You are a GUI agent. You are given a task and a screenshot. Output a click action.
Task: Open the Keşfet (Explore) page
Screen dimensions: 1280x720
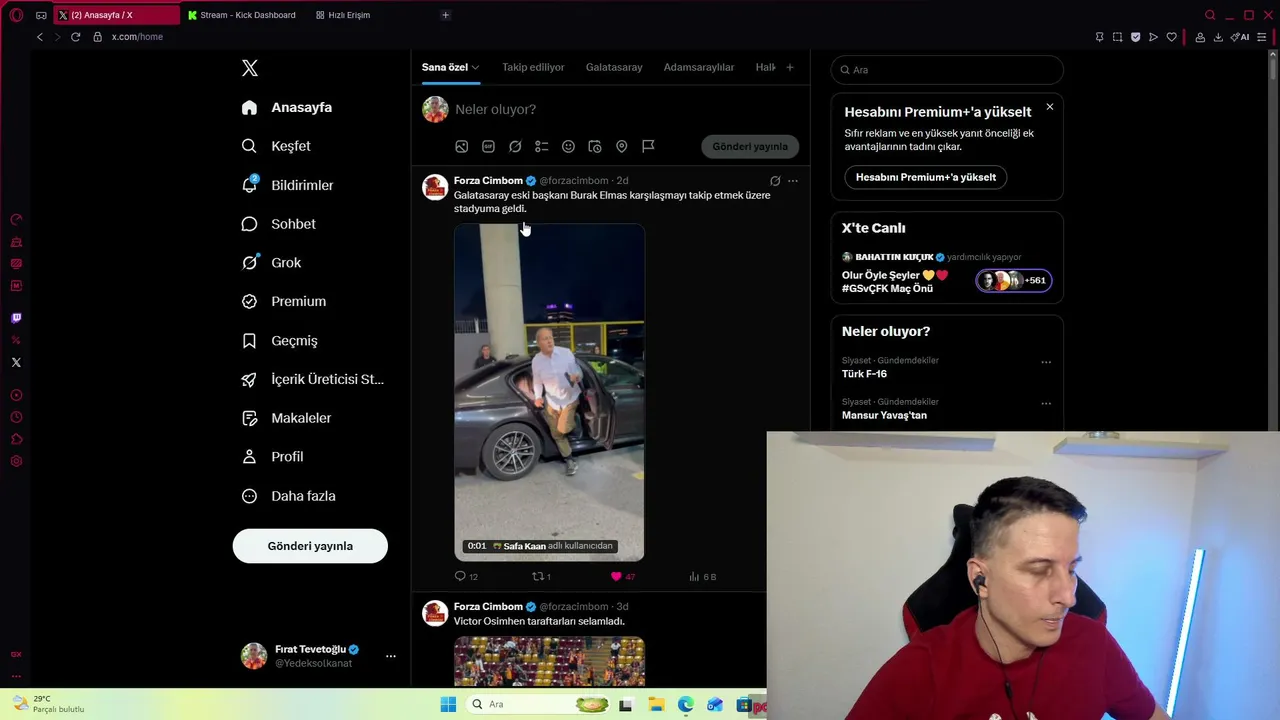[x=276, y=146]
